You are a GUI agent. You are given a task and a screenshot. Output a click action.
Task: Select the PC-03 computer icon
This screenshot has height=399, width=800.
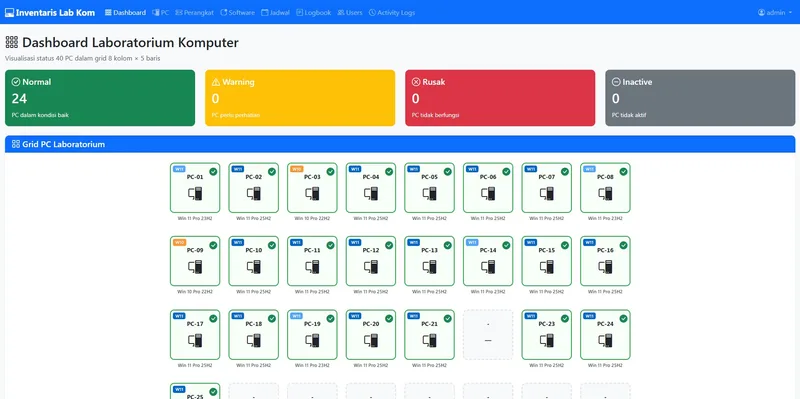point(312,193)
